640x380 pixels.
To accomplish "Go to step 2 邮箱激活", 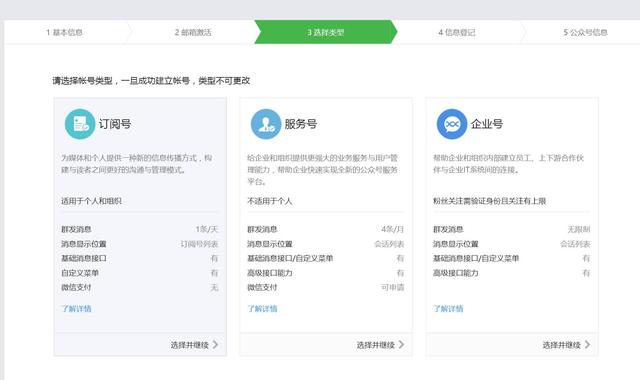I will pos(193,32).
